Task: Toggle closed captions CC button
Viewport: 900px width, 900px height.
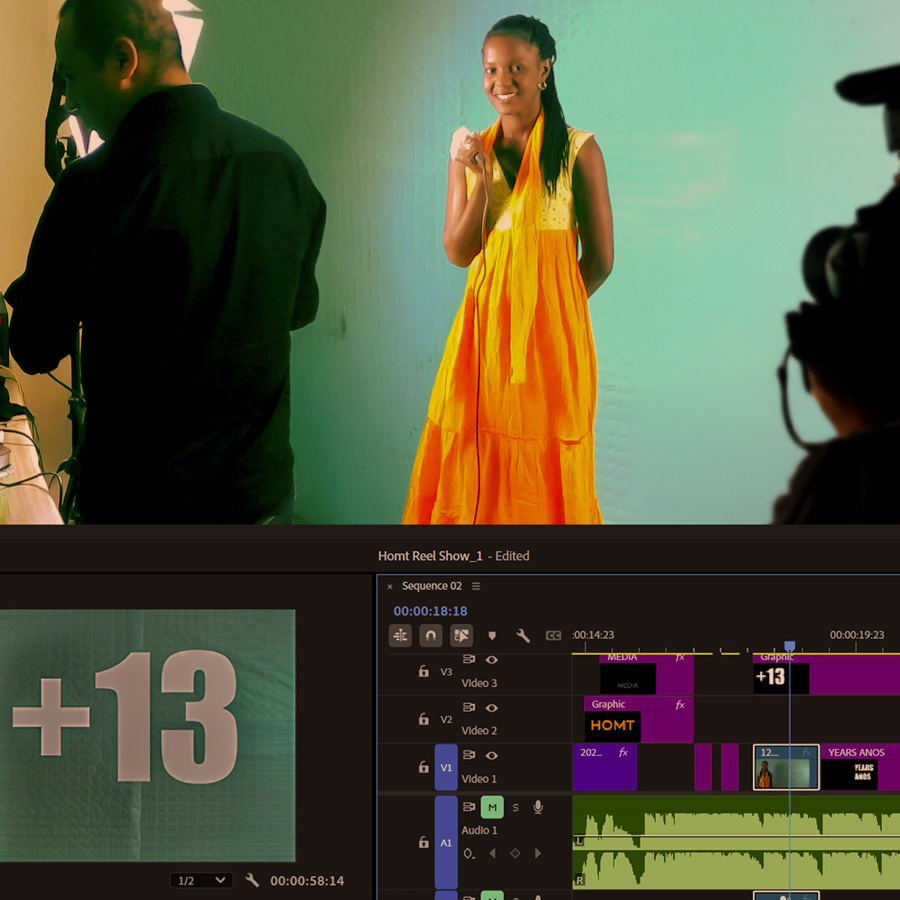Action: pyautogui.click(x=553, y=635)
